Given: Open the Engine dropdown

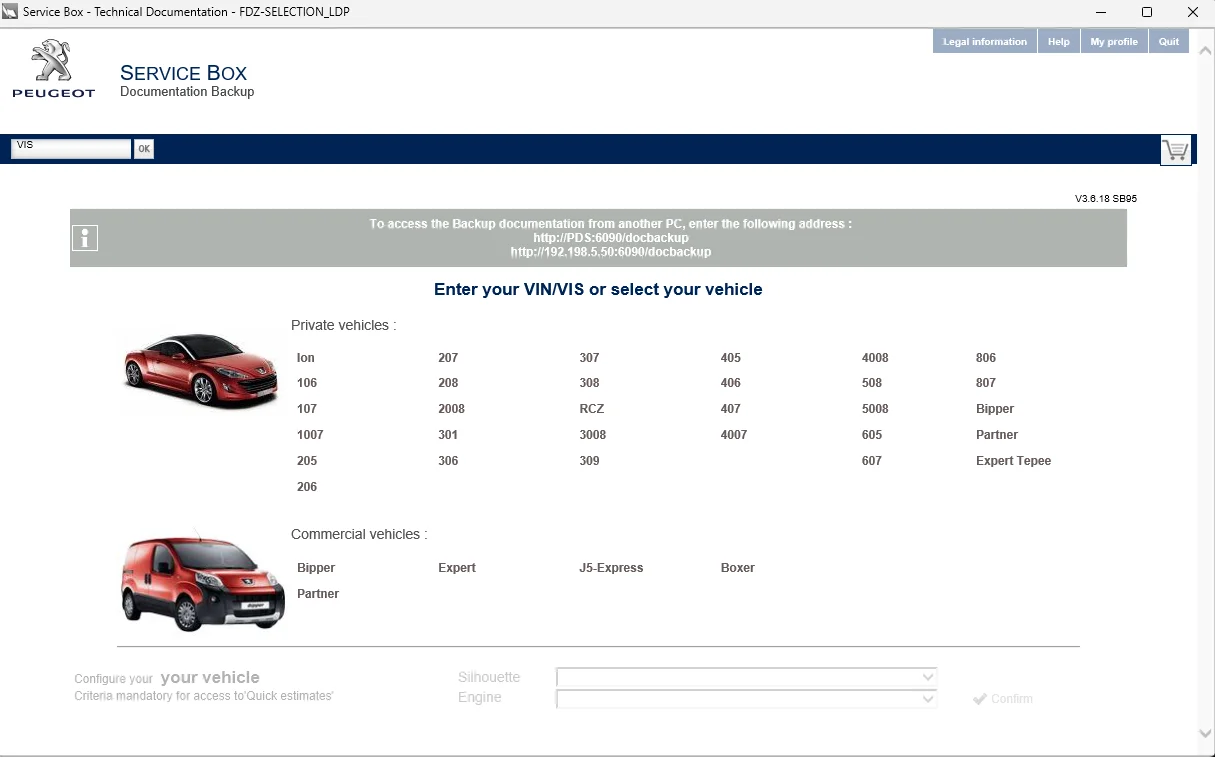Looking at the screenshot, I should coord(746,698).
